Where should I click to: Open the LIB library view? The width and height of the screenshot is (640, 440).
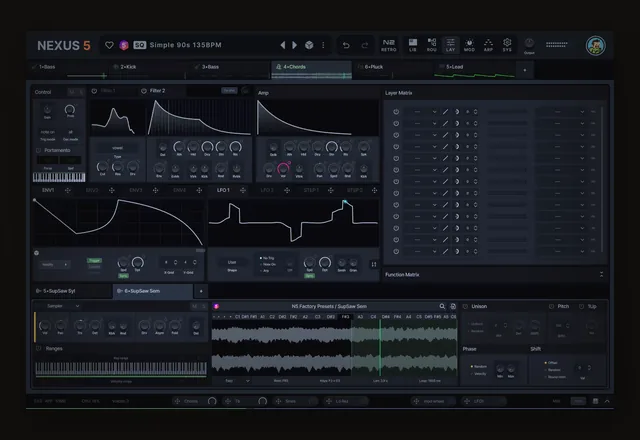tap(413, 45)
